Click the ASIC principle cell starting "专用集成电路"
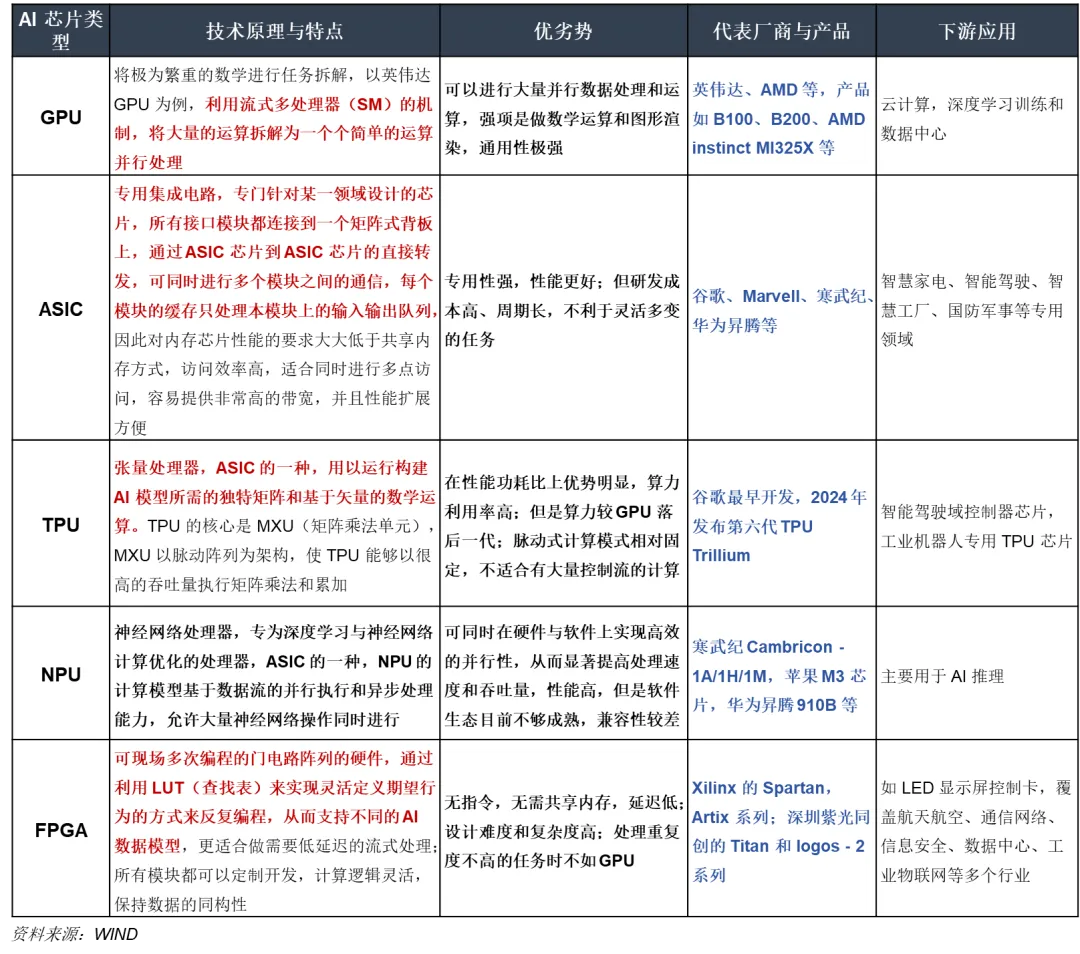 pyautogui.click(x=274, y=309)
